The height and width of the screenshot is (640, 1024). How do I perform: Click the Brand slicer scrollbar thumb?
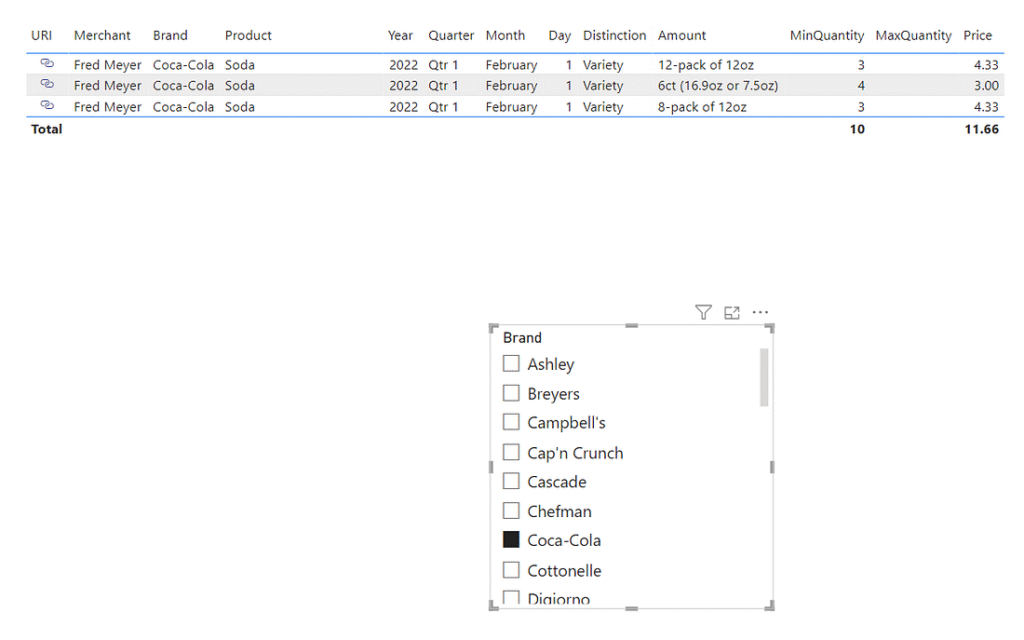coord(764,377)
